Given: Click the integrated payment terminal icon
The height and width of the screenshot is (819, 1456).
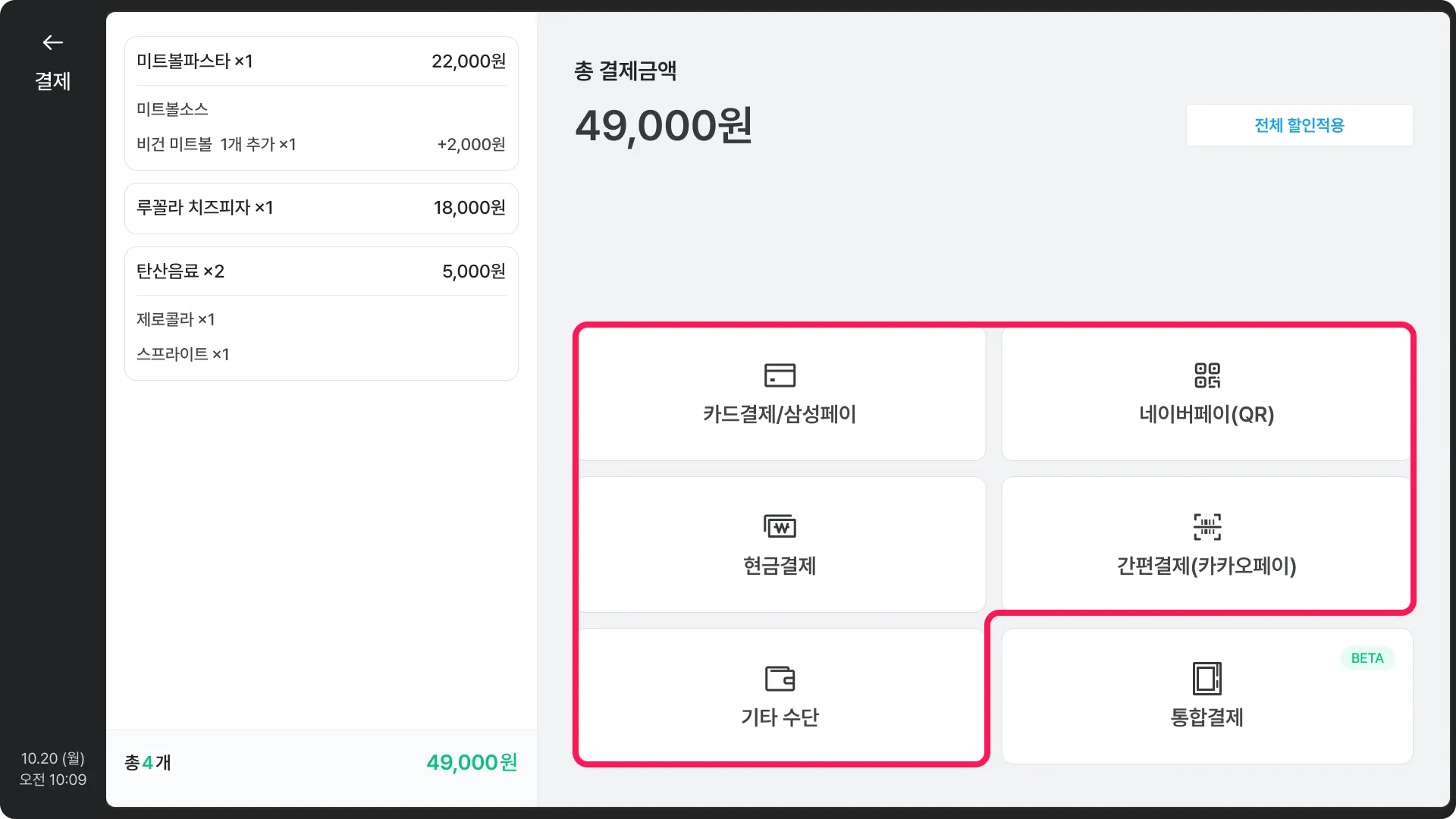Looking at the screenshot, I should (x=1207, y=678).
